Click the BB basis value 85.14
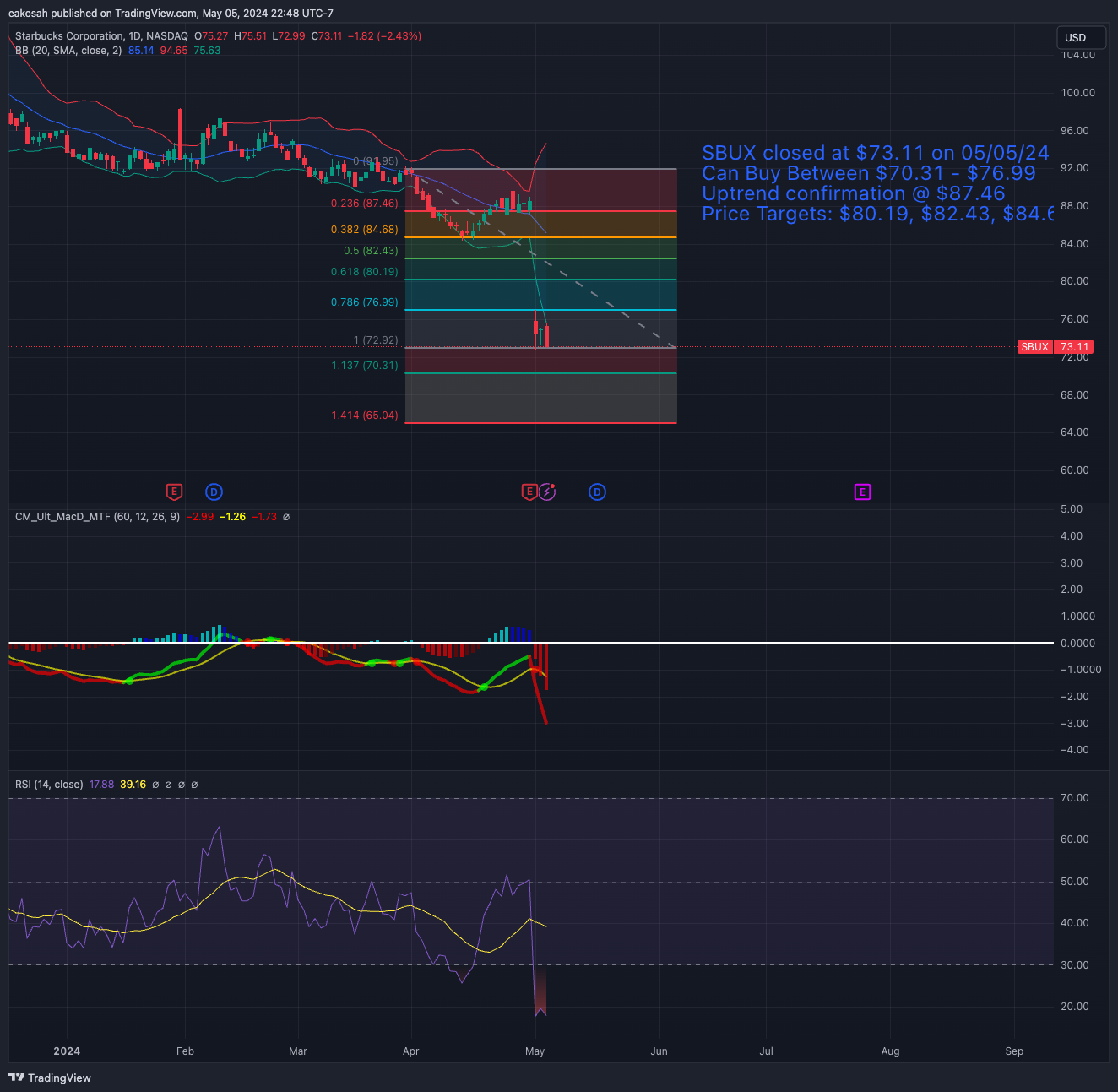1118x1092 pixels. pos(141,51)
